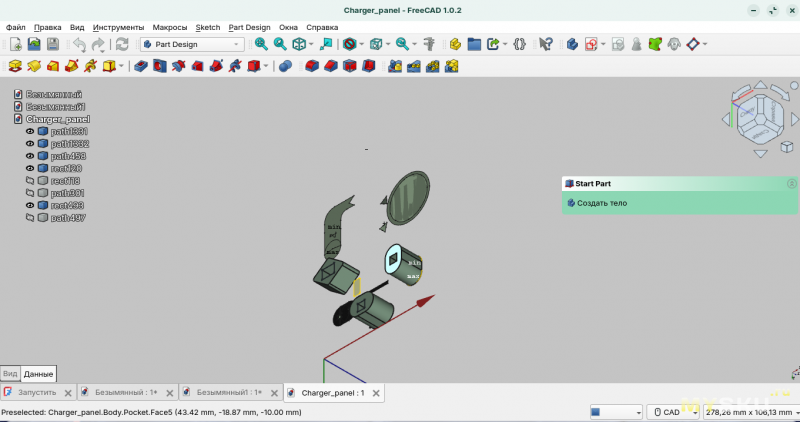
Task: Switch to the Безымянный1 document tab
Action: coord(229,393)
